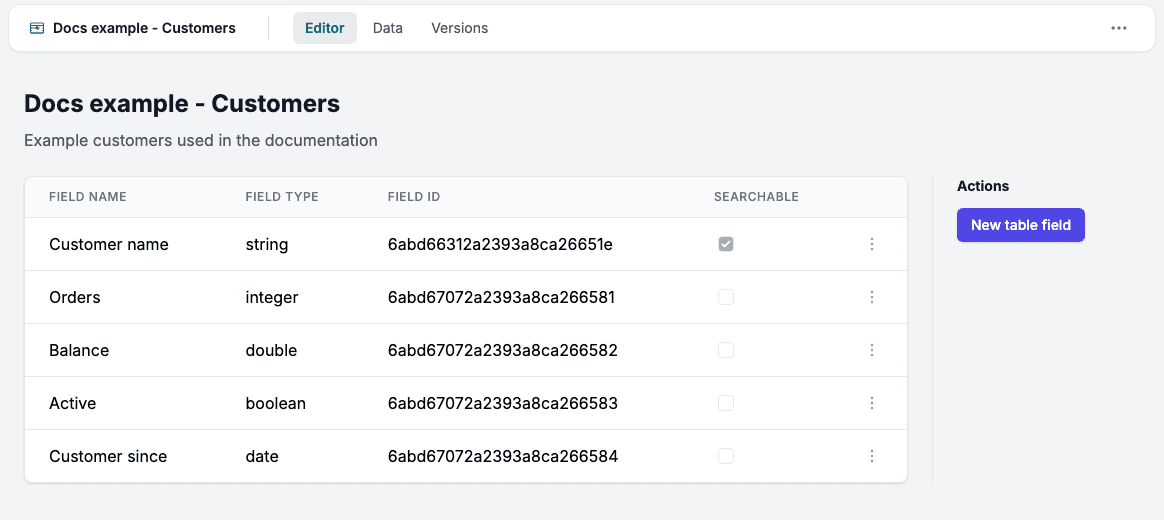This screenshot has height=520, width=1164.
Task: Open row options for Active field
Action: [x=872, y=403]
